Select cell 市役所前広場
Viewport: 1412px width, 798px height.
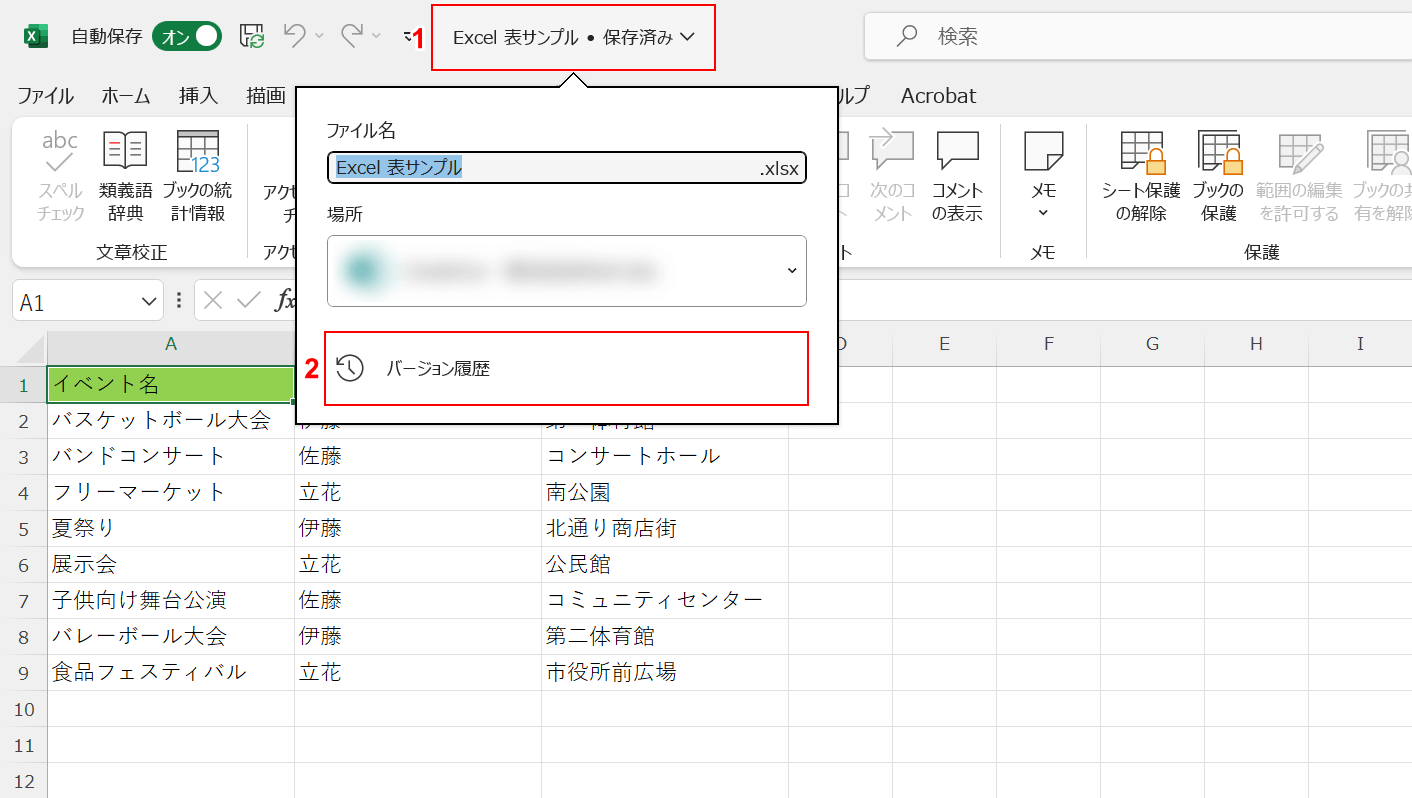[665, 672]
